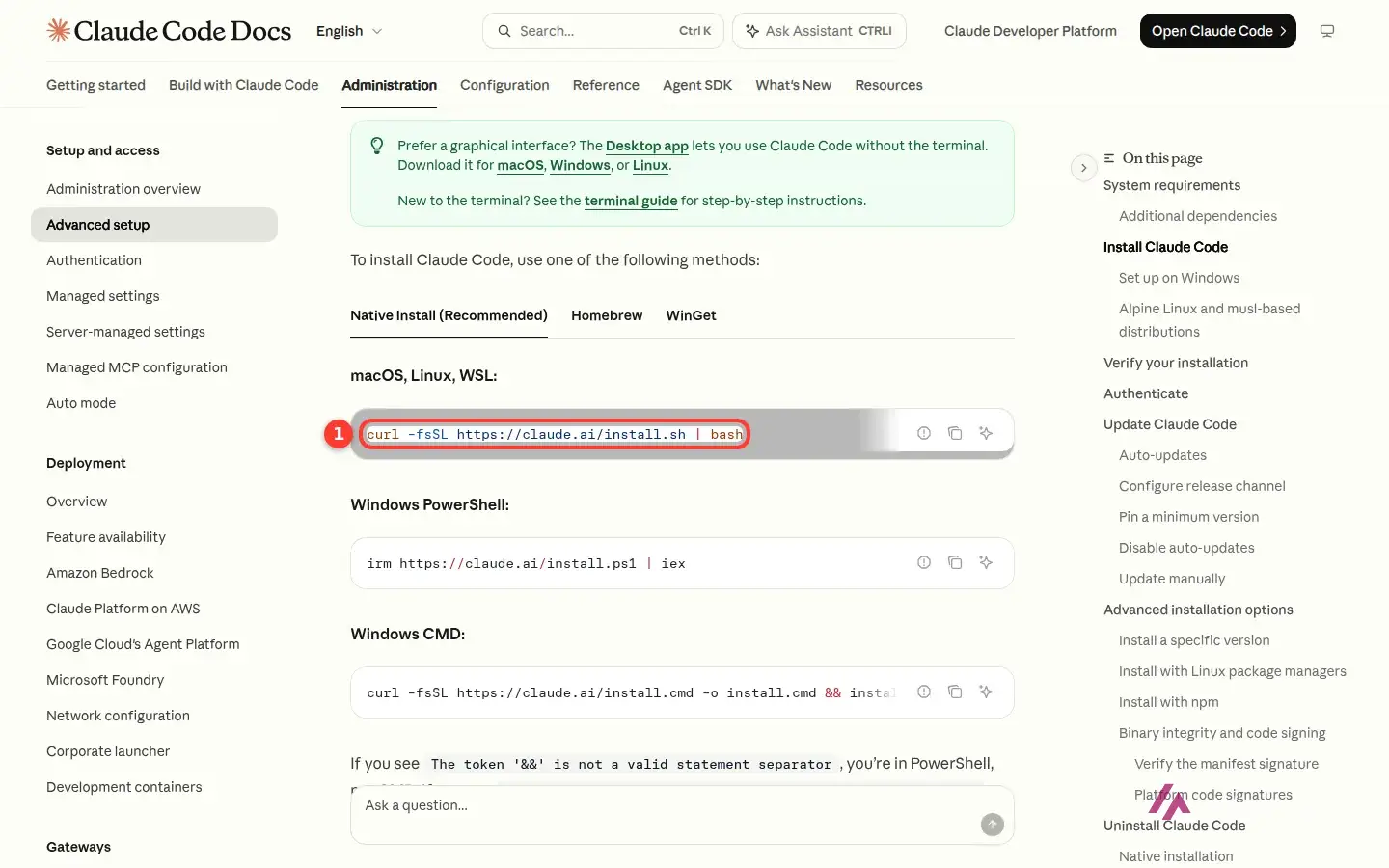This screenshot has width=1389, height=868.
Task: Report an issue with the PowerShell irm code block
Action: [x=924, y=562]
